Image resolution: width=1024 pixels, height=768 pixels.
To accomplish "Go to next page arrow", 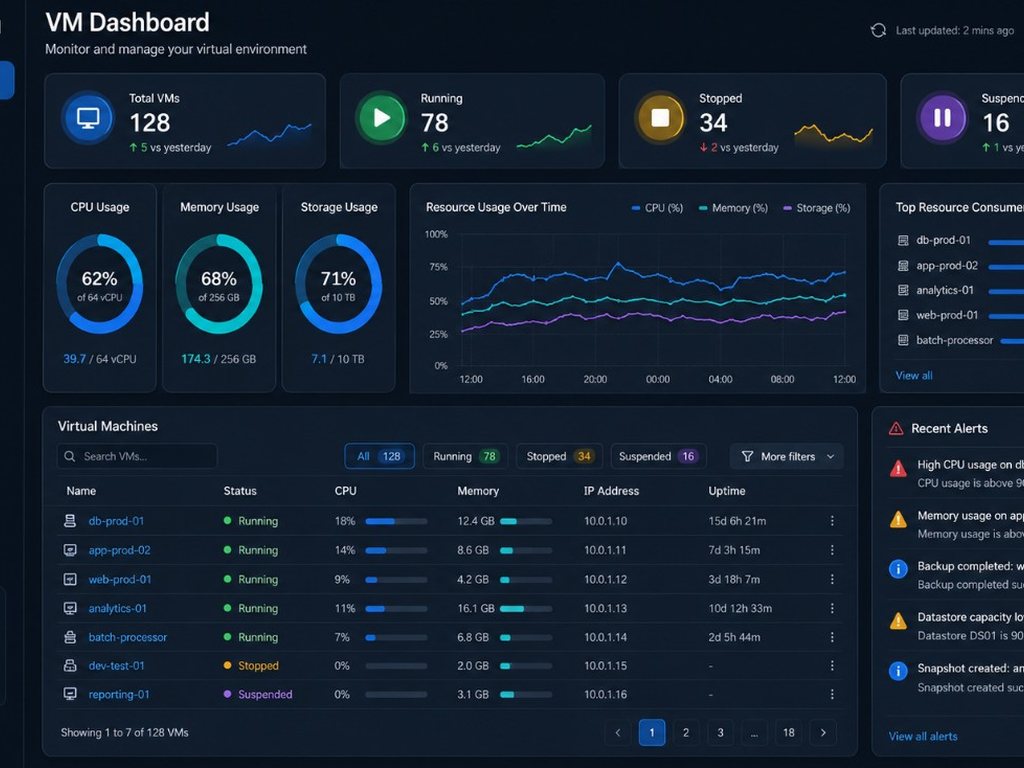I will coord(823,733).
